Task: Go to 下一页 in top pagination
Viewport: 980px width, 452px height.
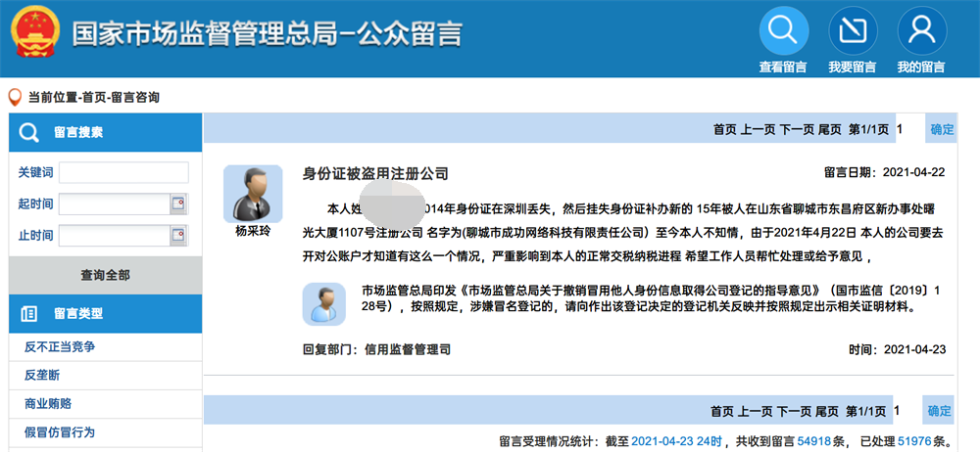Action: pos(796,129)
